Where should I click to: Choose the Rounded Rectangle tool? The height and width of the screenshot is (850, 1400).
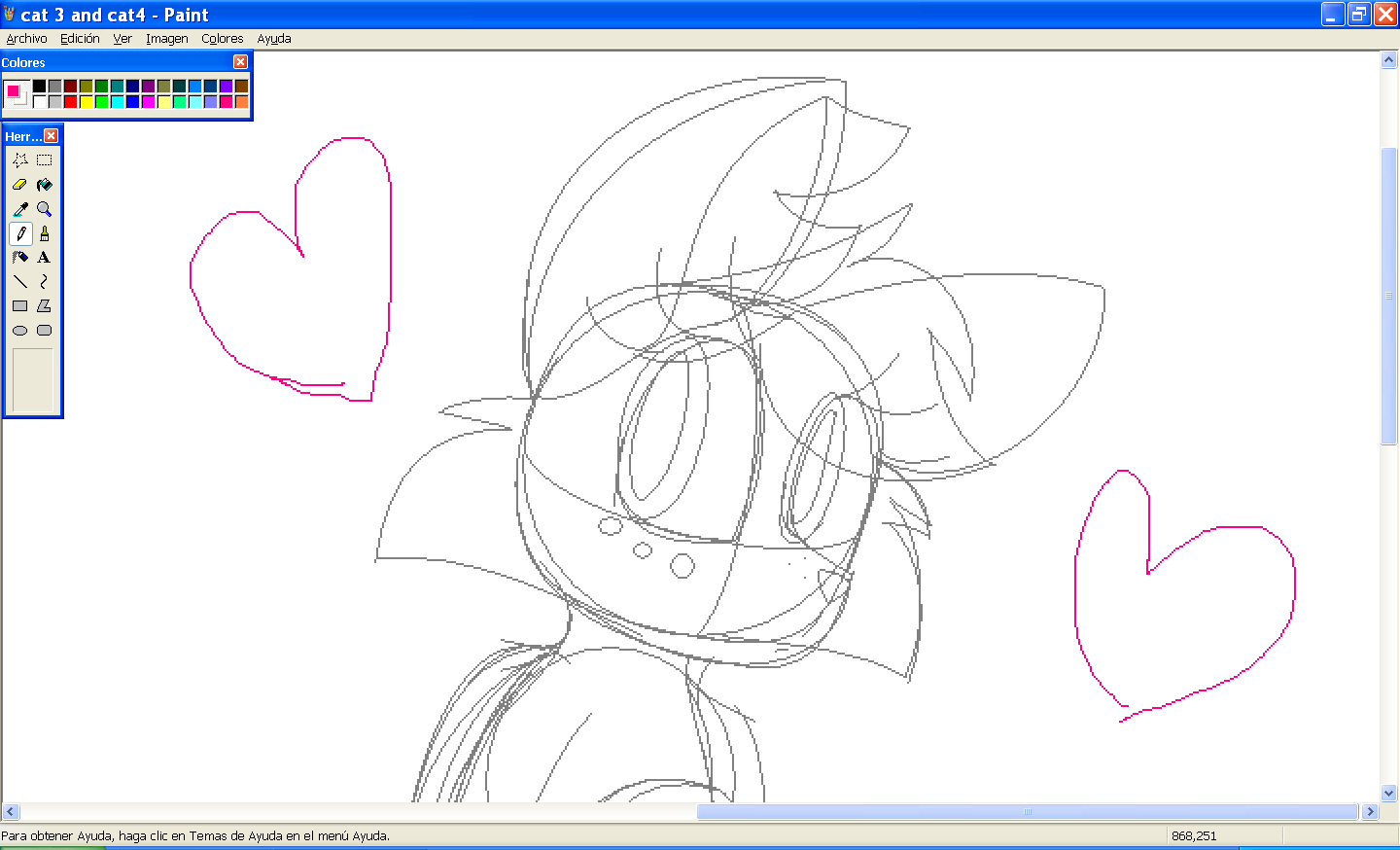click(x=45, y=331)
